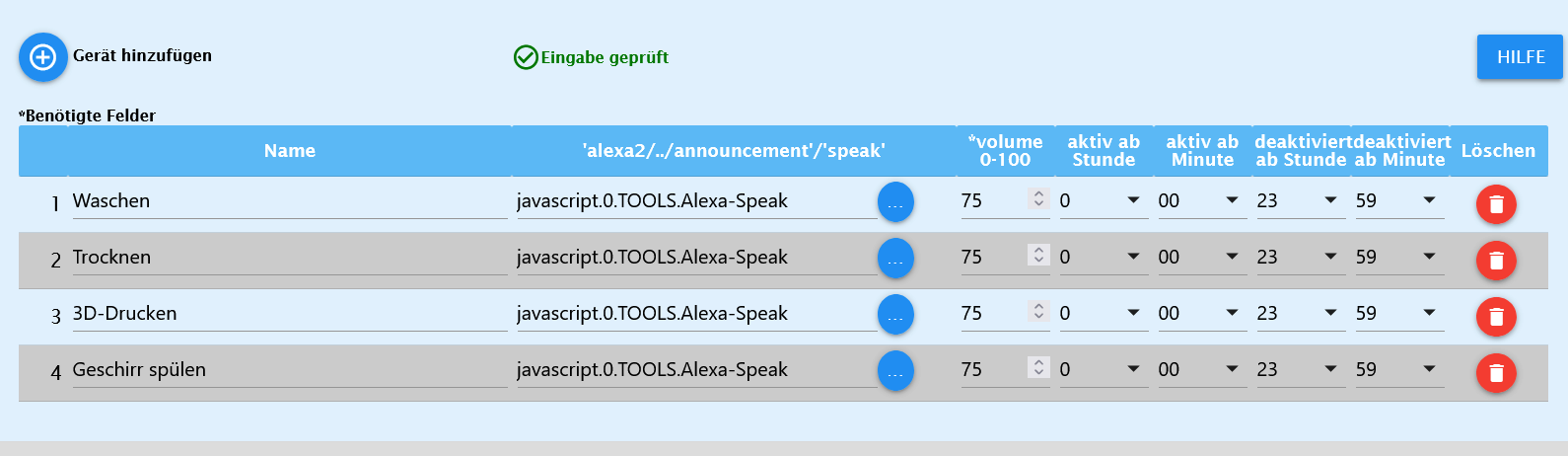Screen dimensions: 1568x456
Task: Delete the Waschen row with trash icon
Action: (x=1496, y=204)
